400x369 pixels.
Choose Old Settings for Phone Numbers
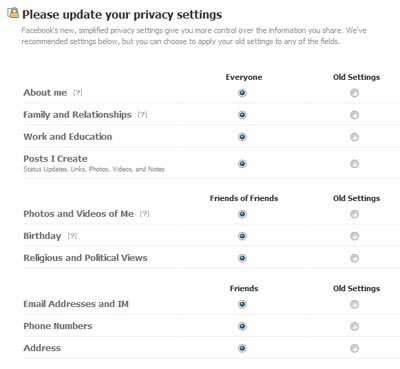tap(354, 326)
